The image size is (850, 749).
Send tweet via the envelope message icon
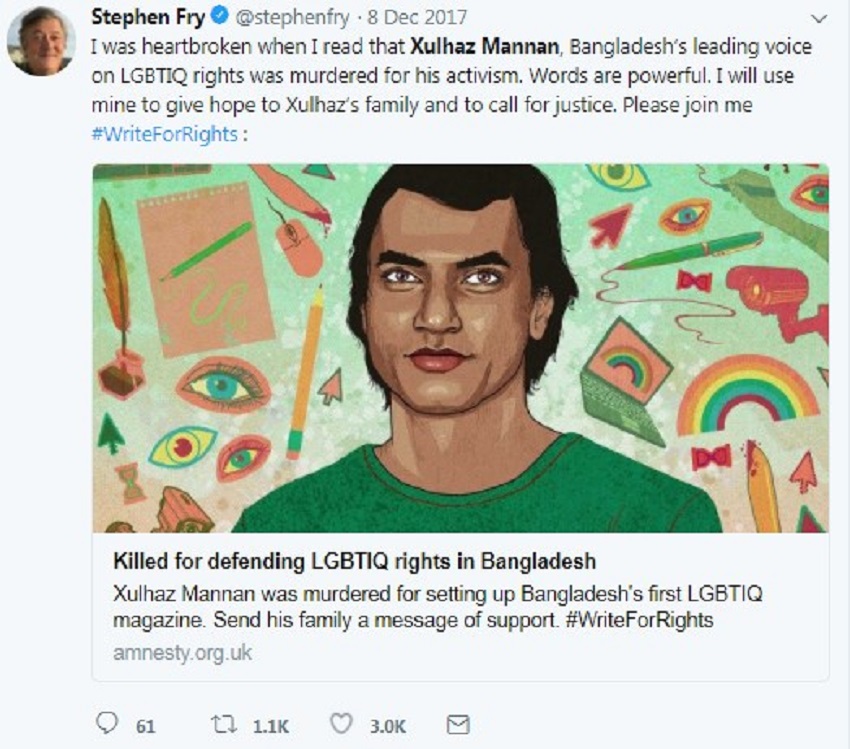tap(457, 723)
